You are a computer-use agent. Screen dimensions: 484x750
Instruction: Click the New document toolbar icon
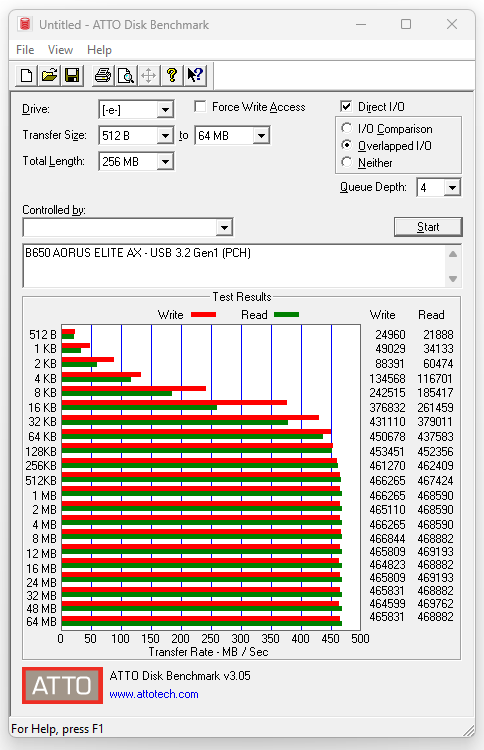26,76
